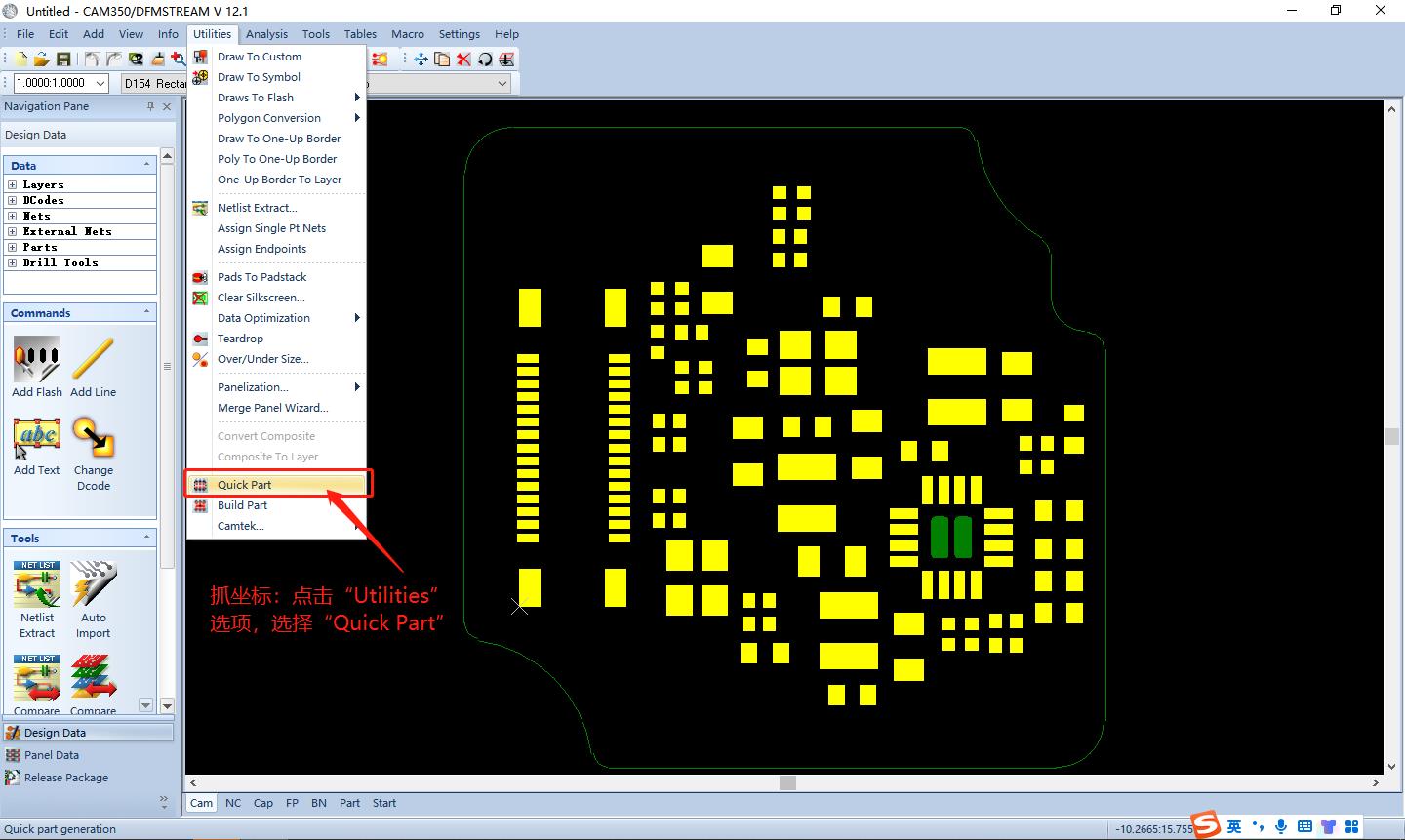Open the Change Dcode command
This screenshot has height=840, width=1405.
94,438
